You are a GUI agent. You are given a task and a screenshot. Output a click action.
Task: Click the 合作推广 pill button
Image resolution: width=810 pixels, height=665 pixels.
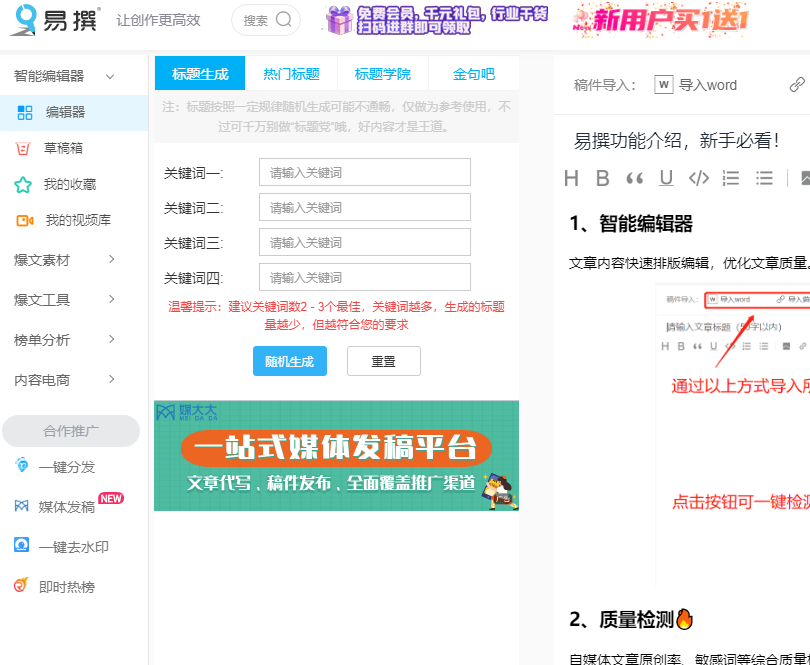click(71, 430)
